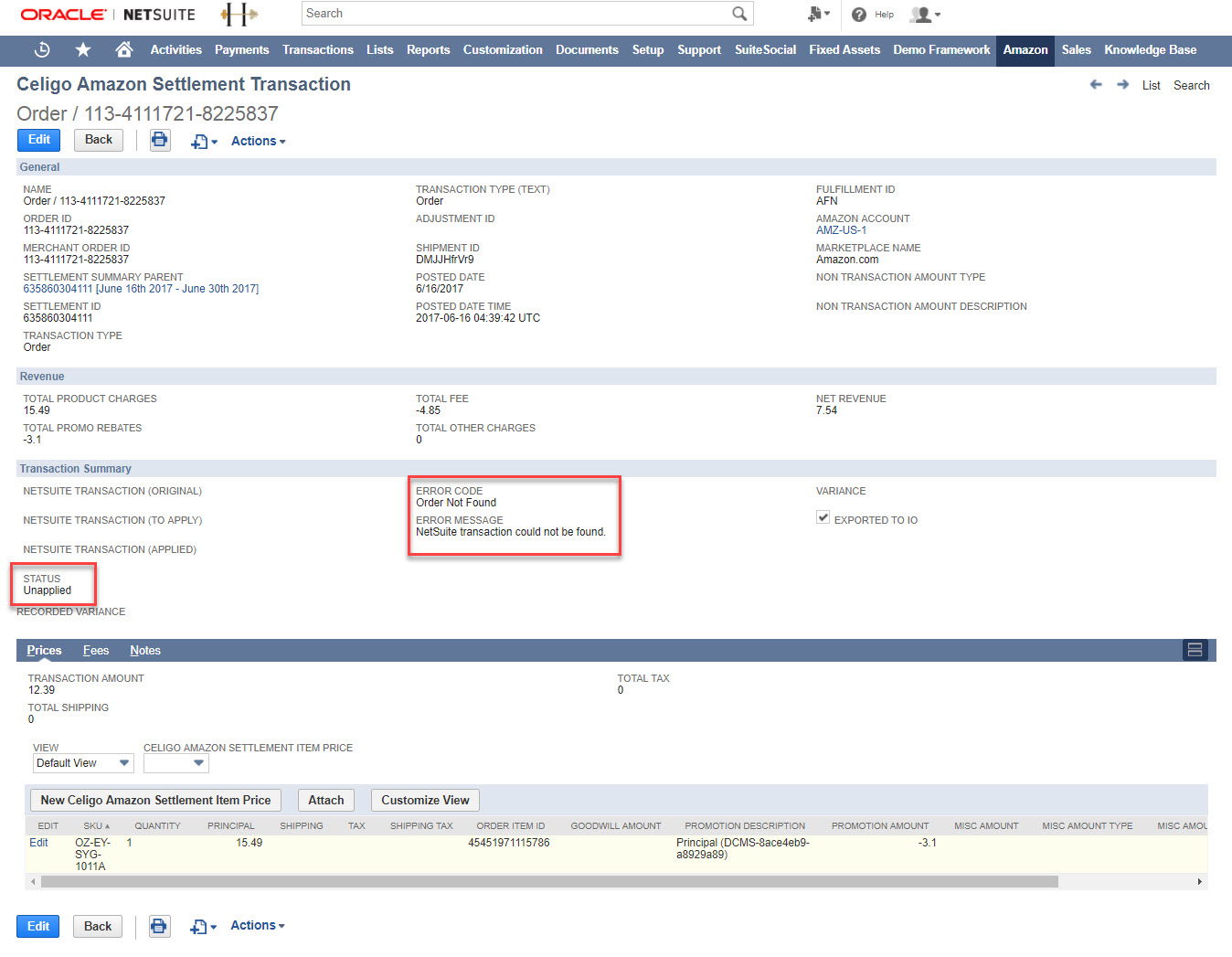Click the Help text link

(884, 15)
